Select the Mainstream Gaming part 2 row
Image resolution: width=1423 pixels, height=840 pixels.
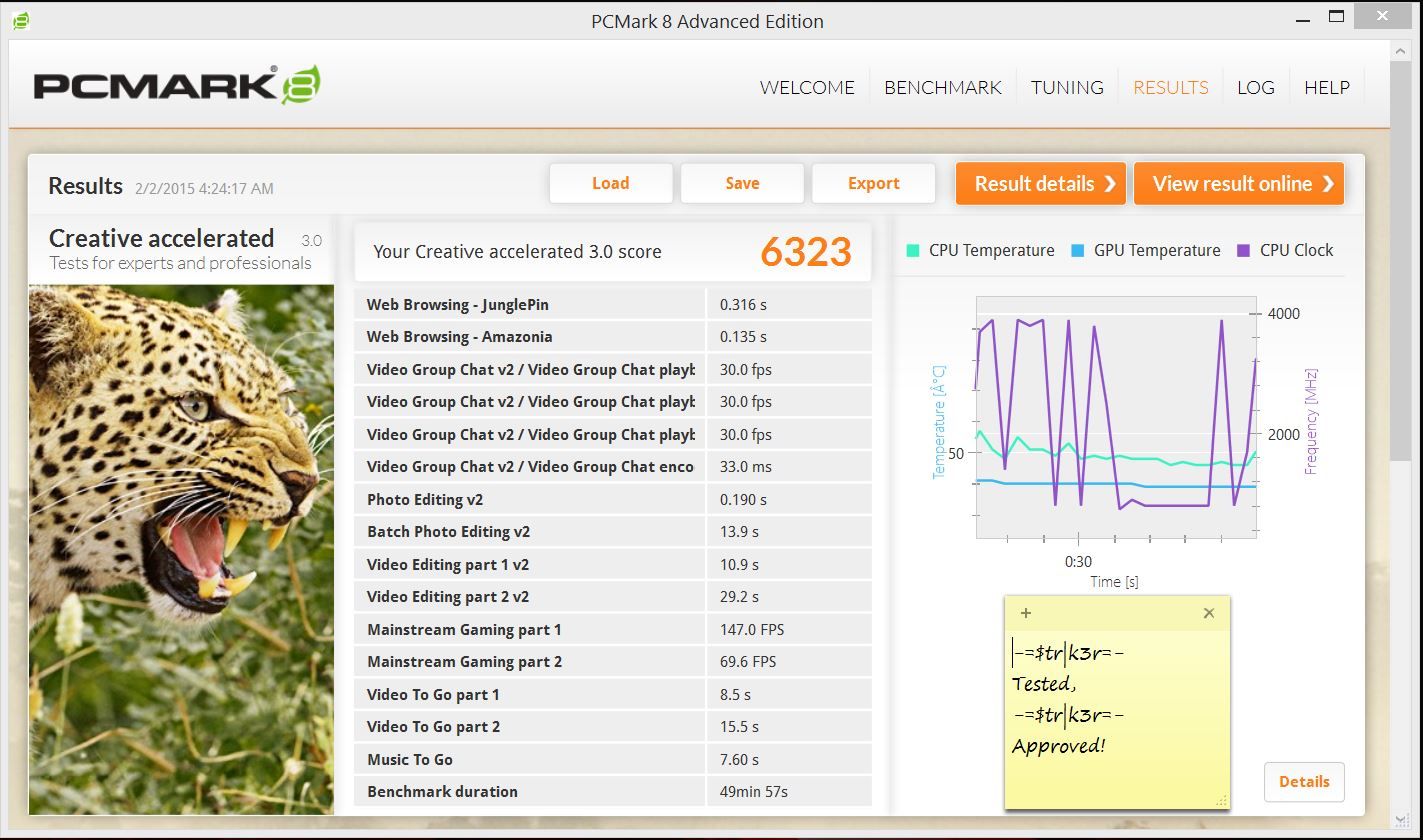click(612, 662)
